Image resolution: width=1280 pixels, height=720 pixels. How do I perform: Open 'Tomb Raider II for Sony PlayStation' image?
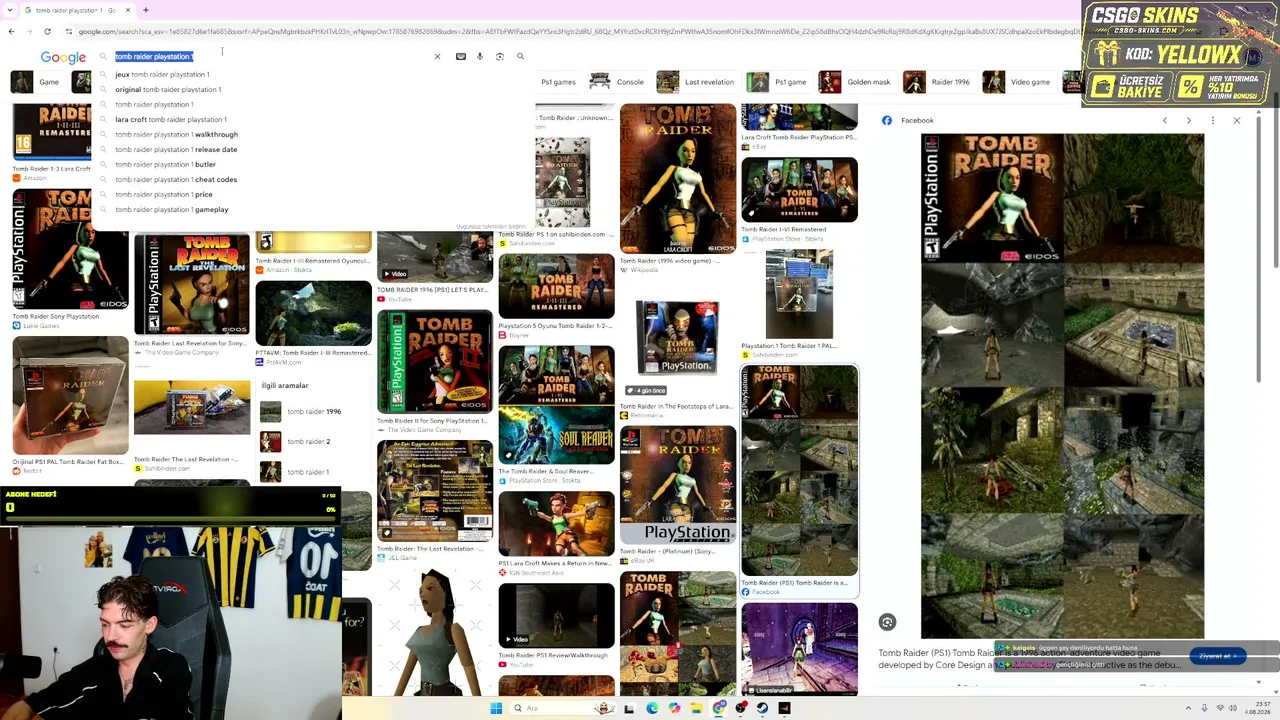click(x=434, y=362)
